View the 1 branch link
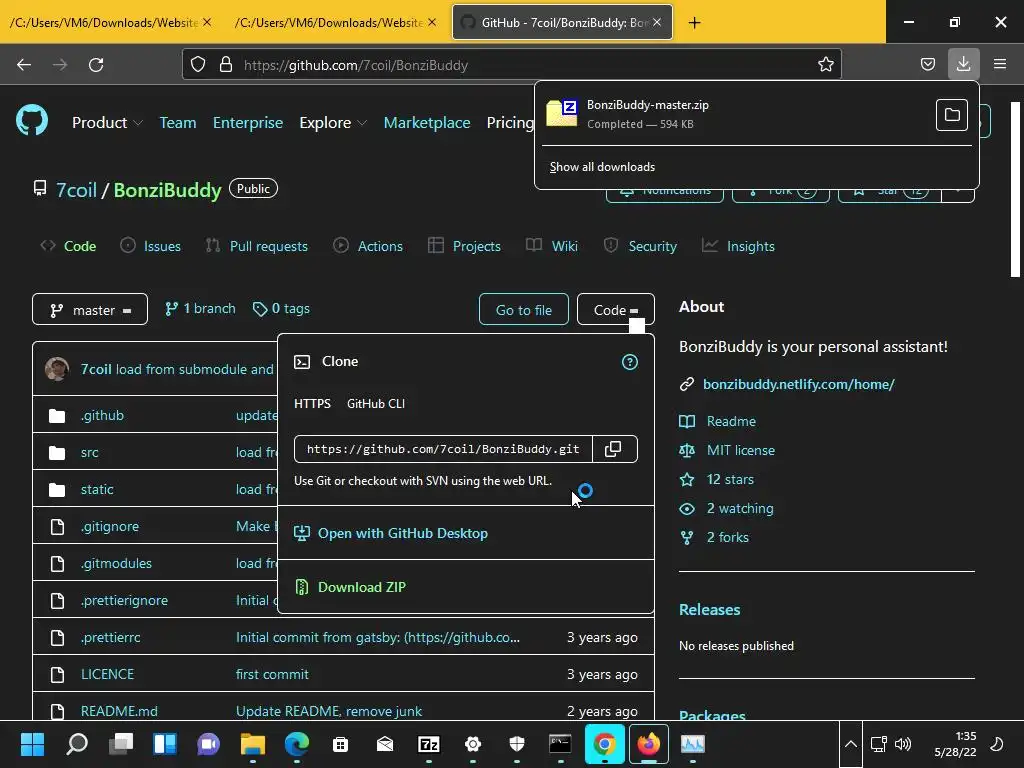Image resolution: width=1024 pixels, height=768 pixels. [200, 308]
